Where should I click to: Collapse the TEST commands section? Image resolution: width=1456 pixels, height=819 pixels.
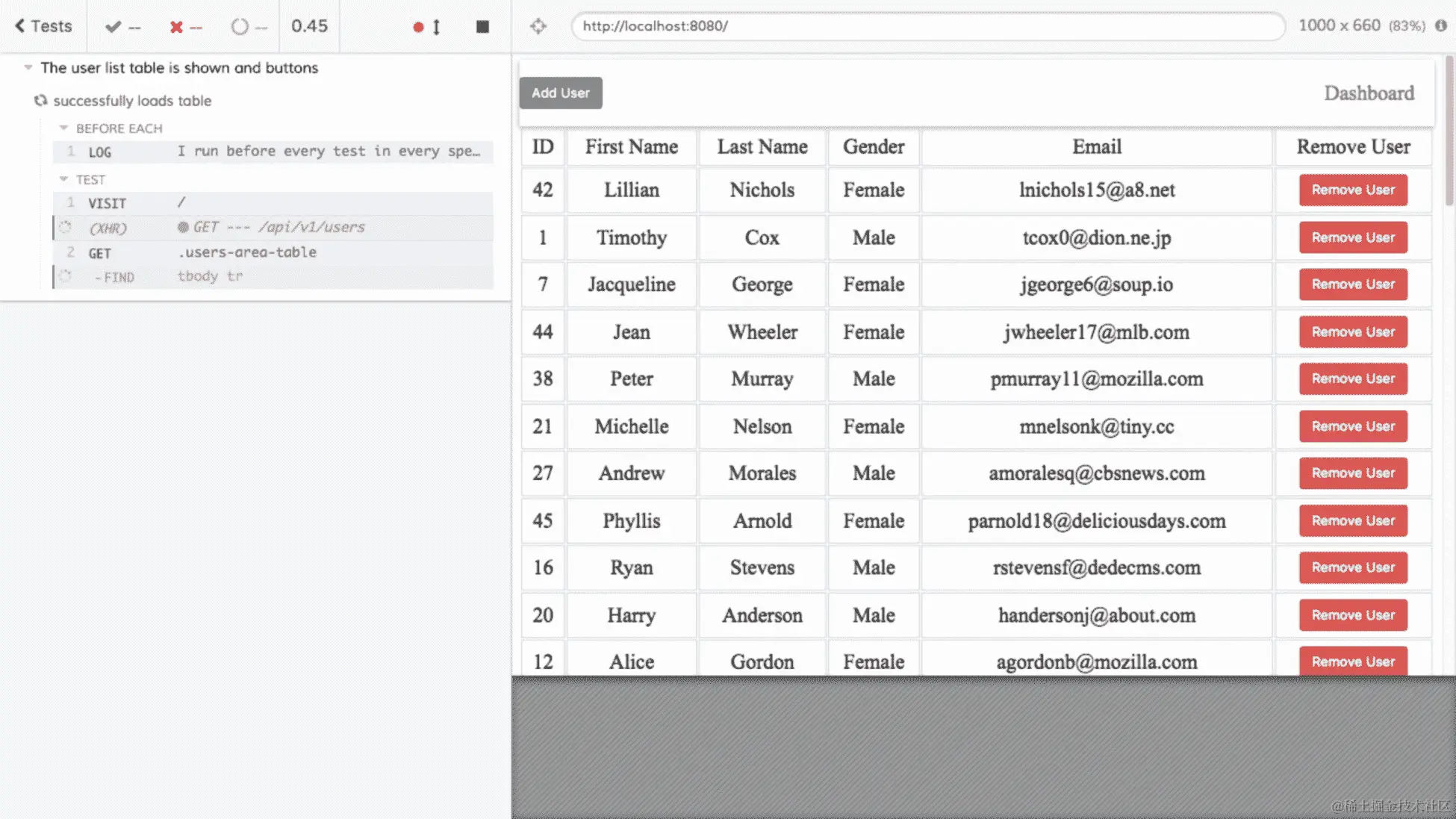64,179
